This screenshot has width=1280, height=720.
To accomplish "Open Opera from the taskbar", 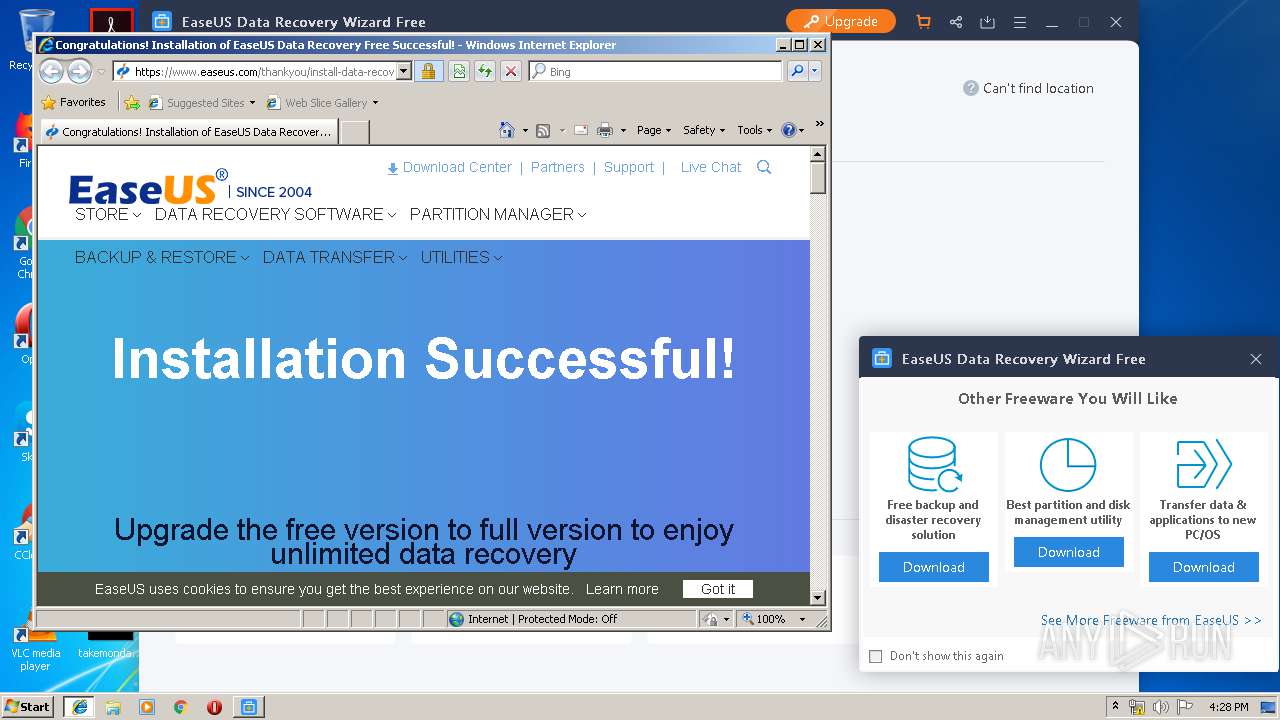I will click(214, 707).
